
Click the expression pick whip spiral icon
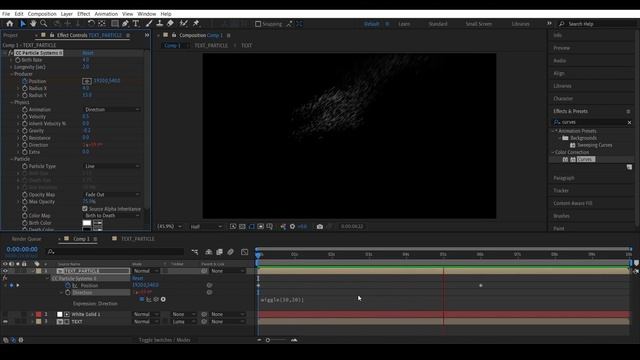pos(156,300)
